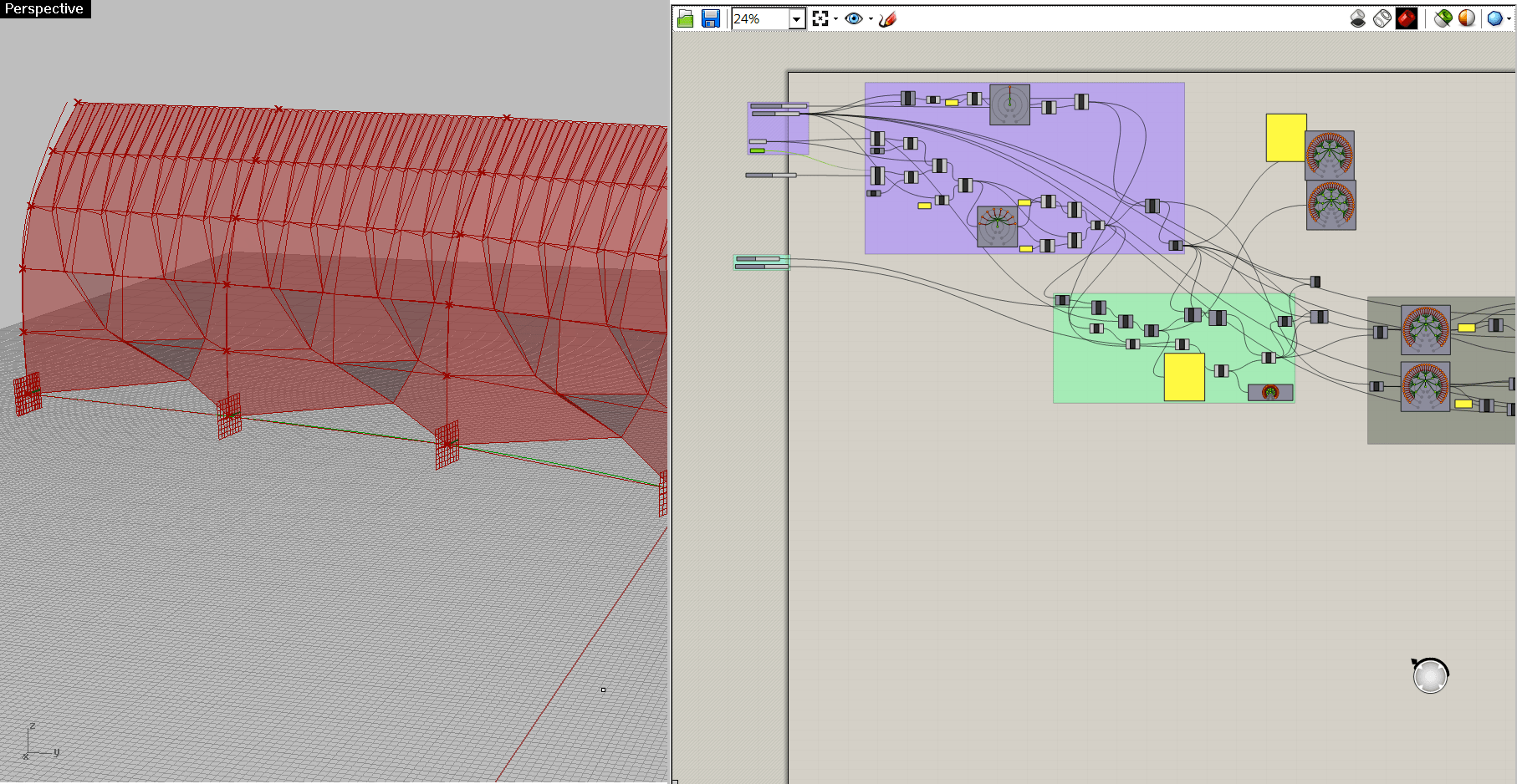Select small yellow panel beside lower gray-group viewer
Viewport: 1517px width, 784px height.
tap(1463, 404)
